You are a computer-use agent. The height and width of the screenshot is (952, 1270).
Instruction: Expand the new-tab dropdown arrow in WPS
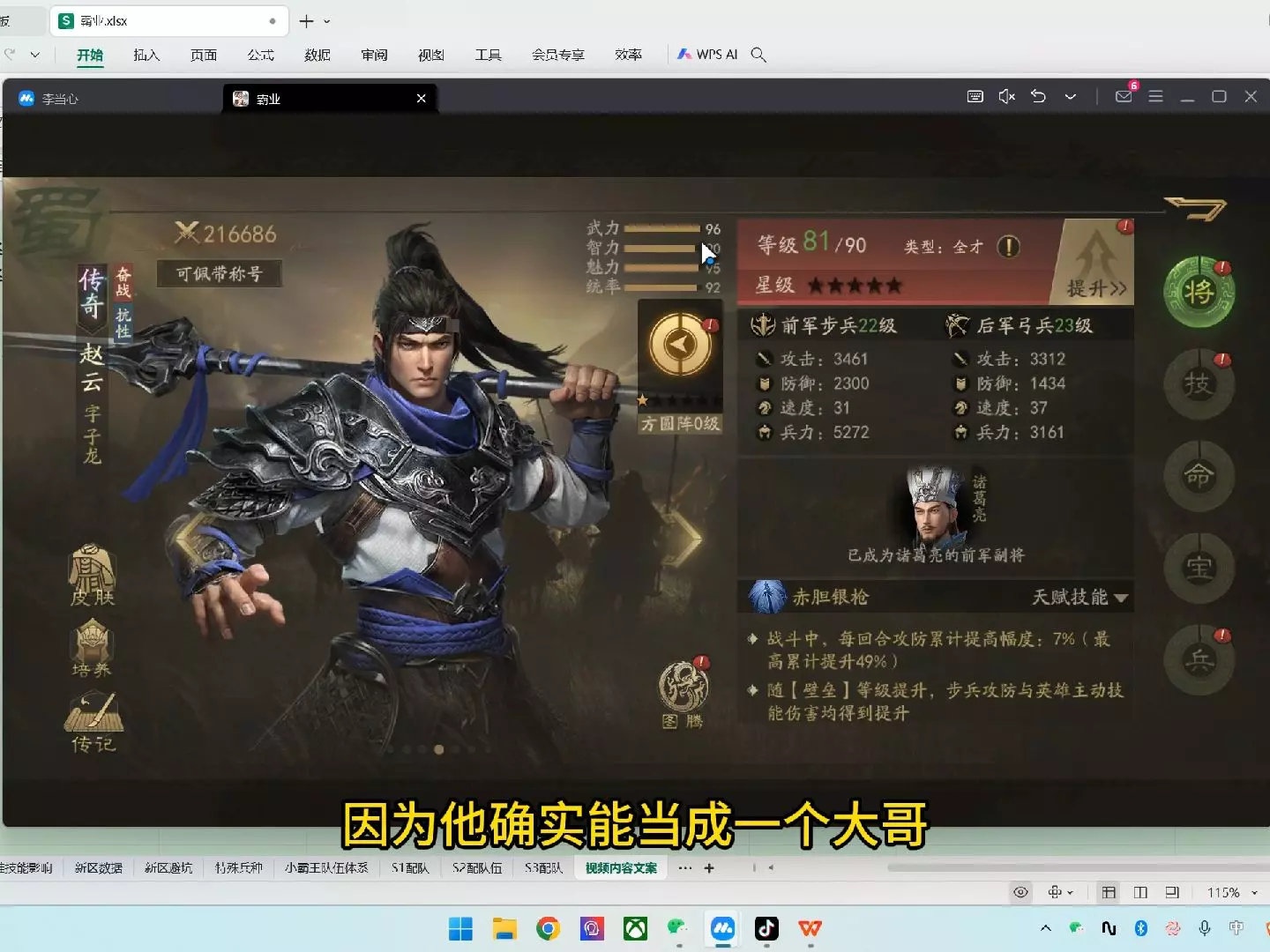click(x=327, y=21)
